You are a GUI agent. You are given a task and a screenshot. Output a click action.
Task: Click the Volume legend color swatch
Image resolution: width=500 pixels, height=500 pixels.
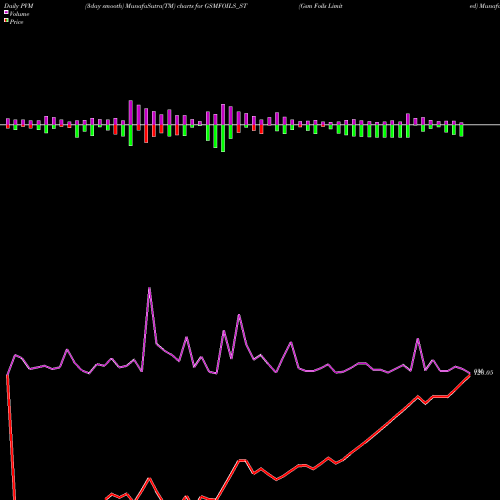6,12
